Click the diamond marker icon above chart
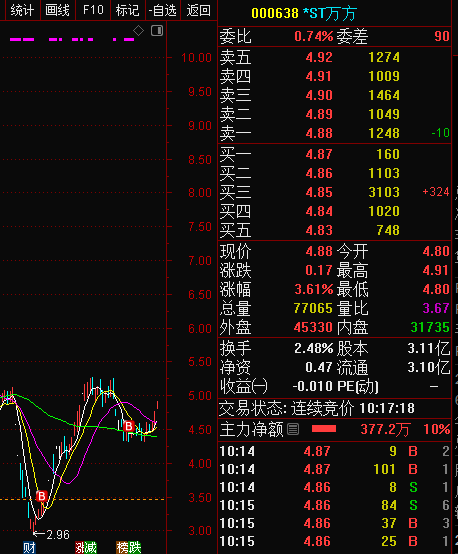This screenshot has height=554, width=458. coord(138,31)
